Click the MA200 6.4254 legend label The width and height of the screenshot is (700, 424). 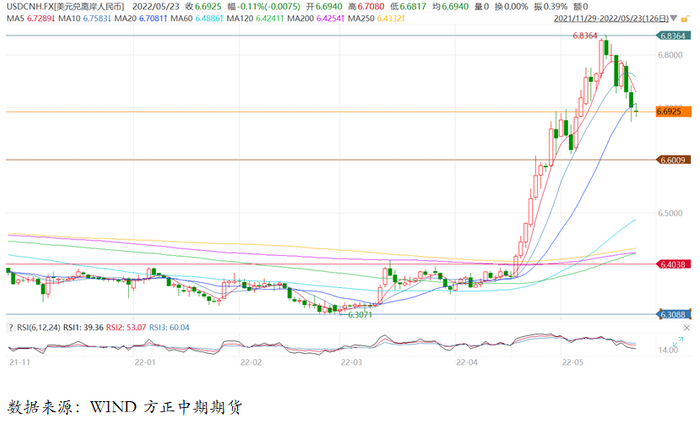point(316,19)
